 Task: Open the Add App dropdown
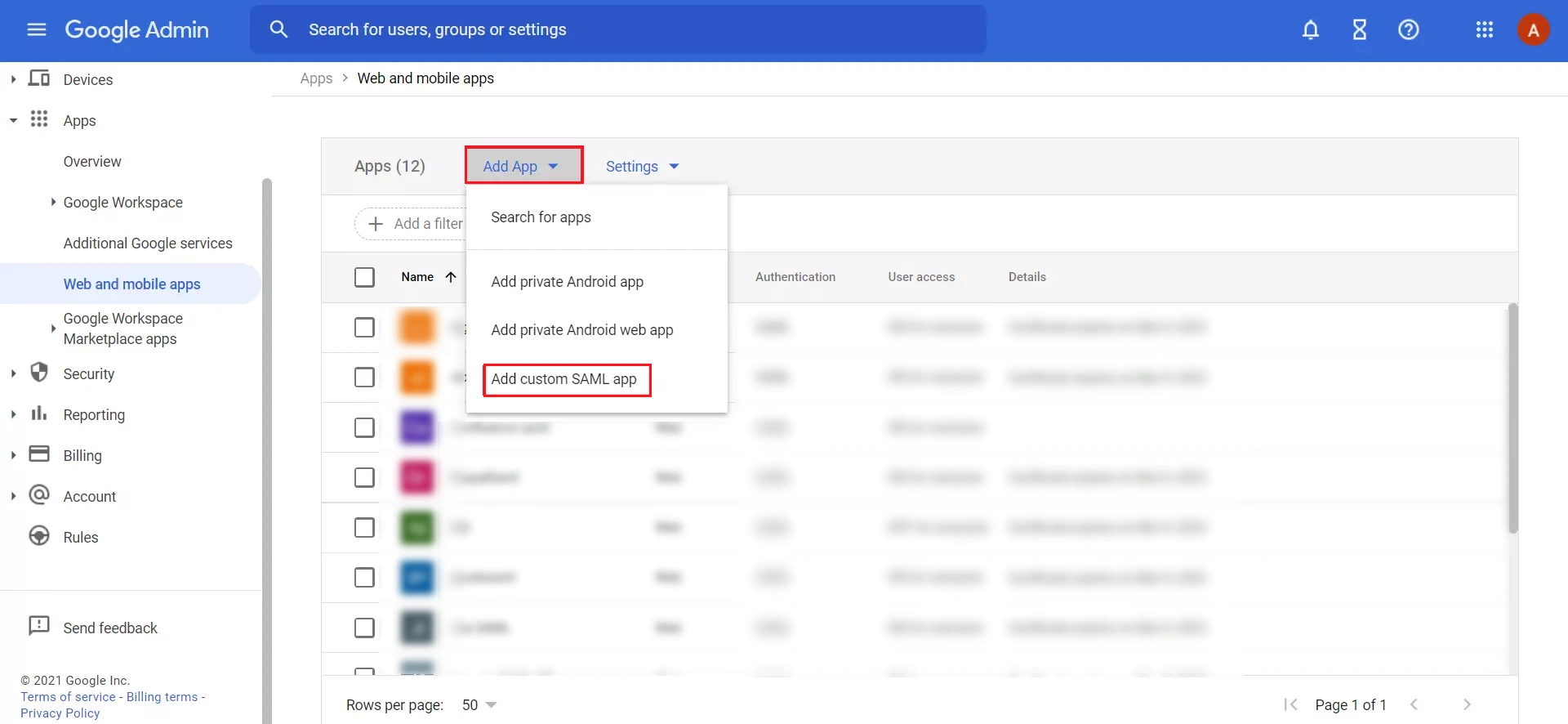(523, 166)
